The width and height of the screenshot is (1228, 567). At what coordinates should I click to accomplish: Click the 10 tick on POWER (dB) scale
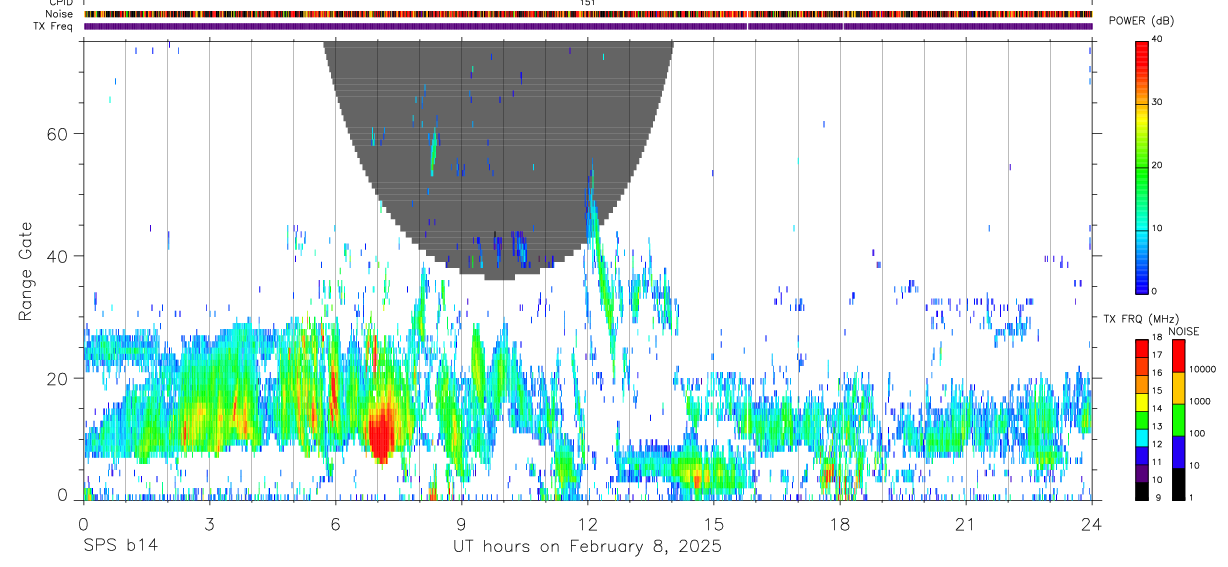point(1157,229)
